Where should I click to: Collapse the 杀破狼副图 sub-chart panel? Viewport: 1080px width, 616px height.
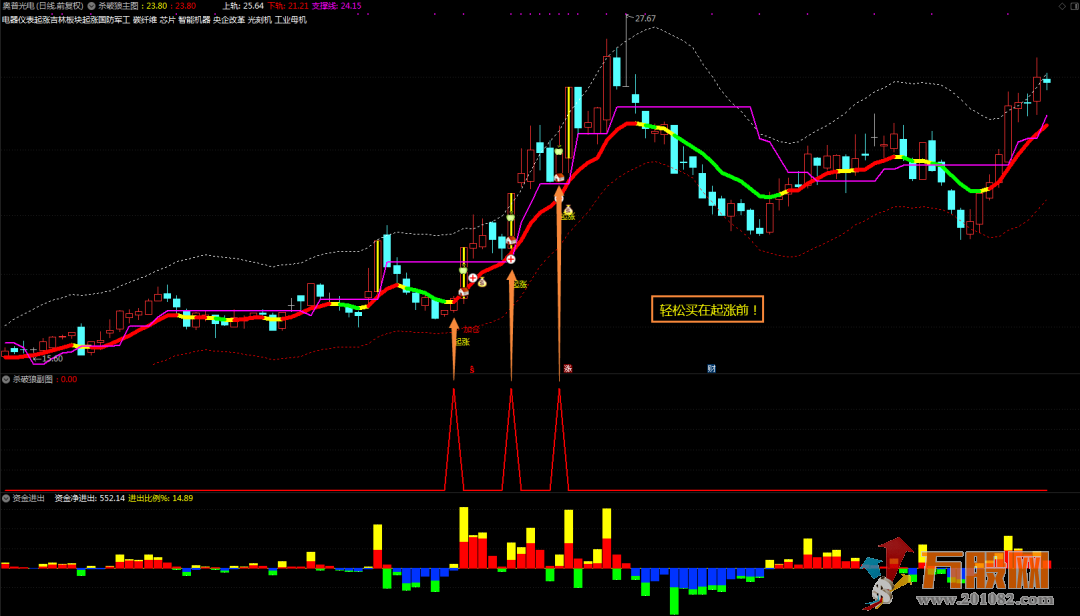[x=6, y=380]
